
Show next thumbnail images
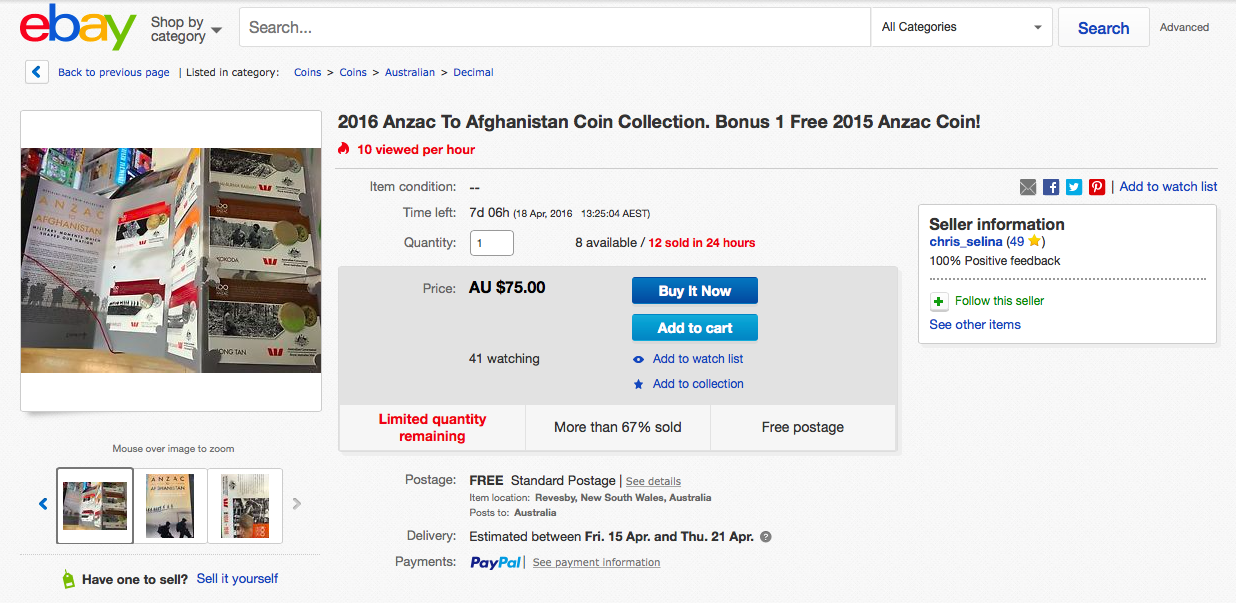tap(297, 504)
